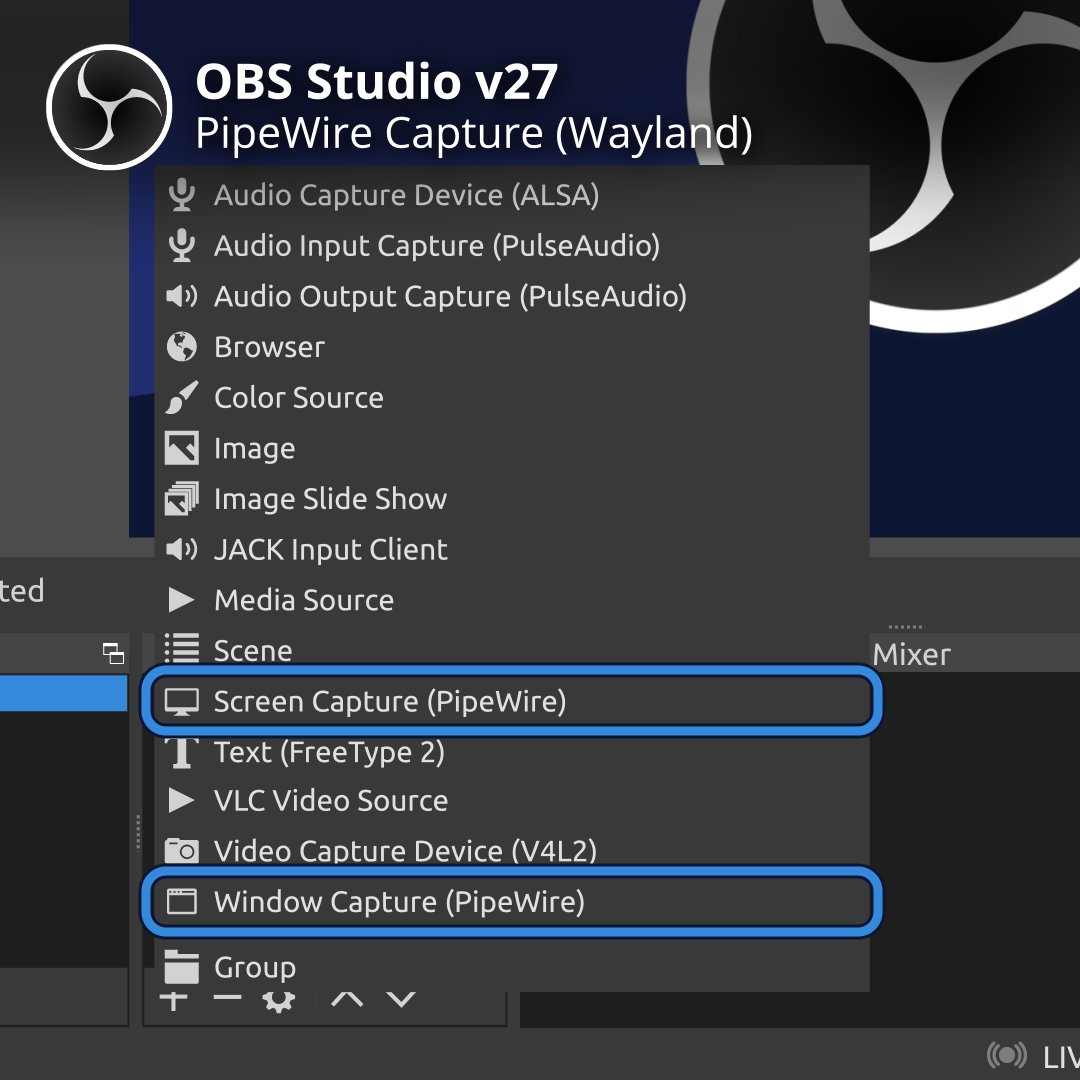The image size is (1080, 1080).
Task: Click play icon beside VLC Video Source
Action: point(181,800)
